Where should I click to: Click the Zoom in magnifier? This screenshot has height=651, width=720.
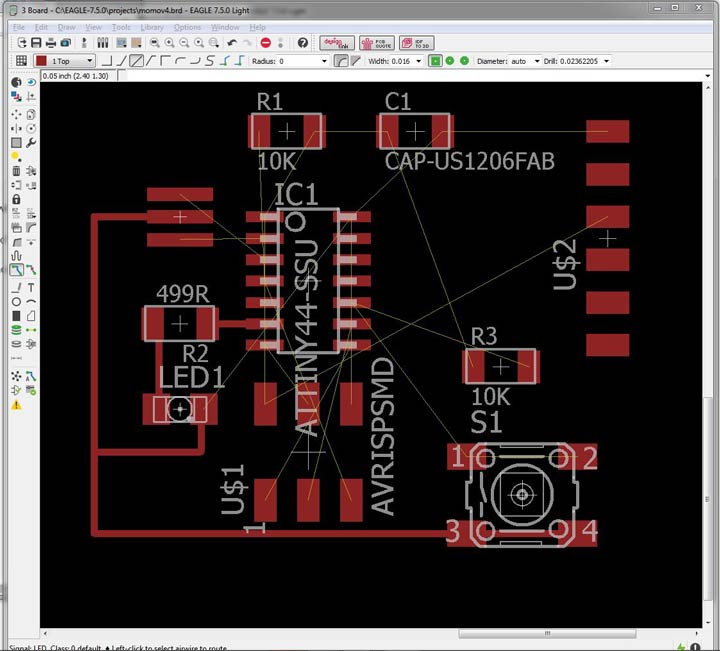coord(169,43)
